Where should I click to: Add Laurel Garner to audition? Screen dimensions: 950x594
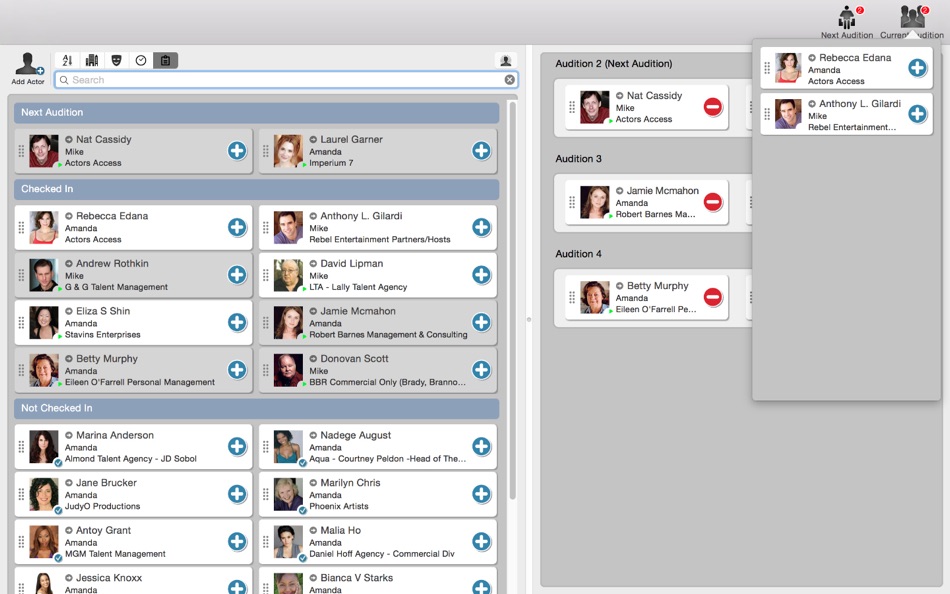point(481,150)
